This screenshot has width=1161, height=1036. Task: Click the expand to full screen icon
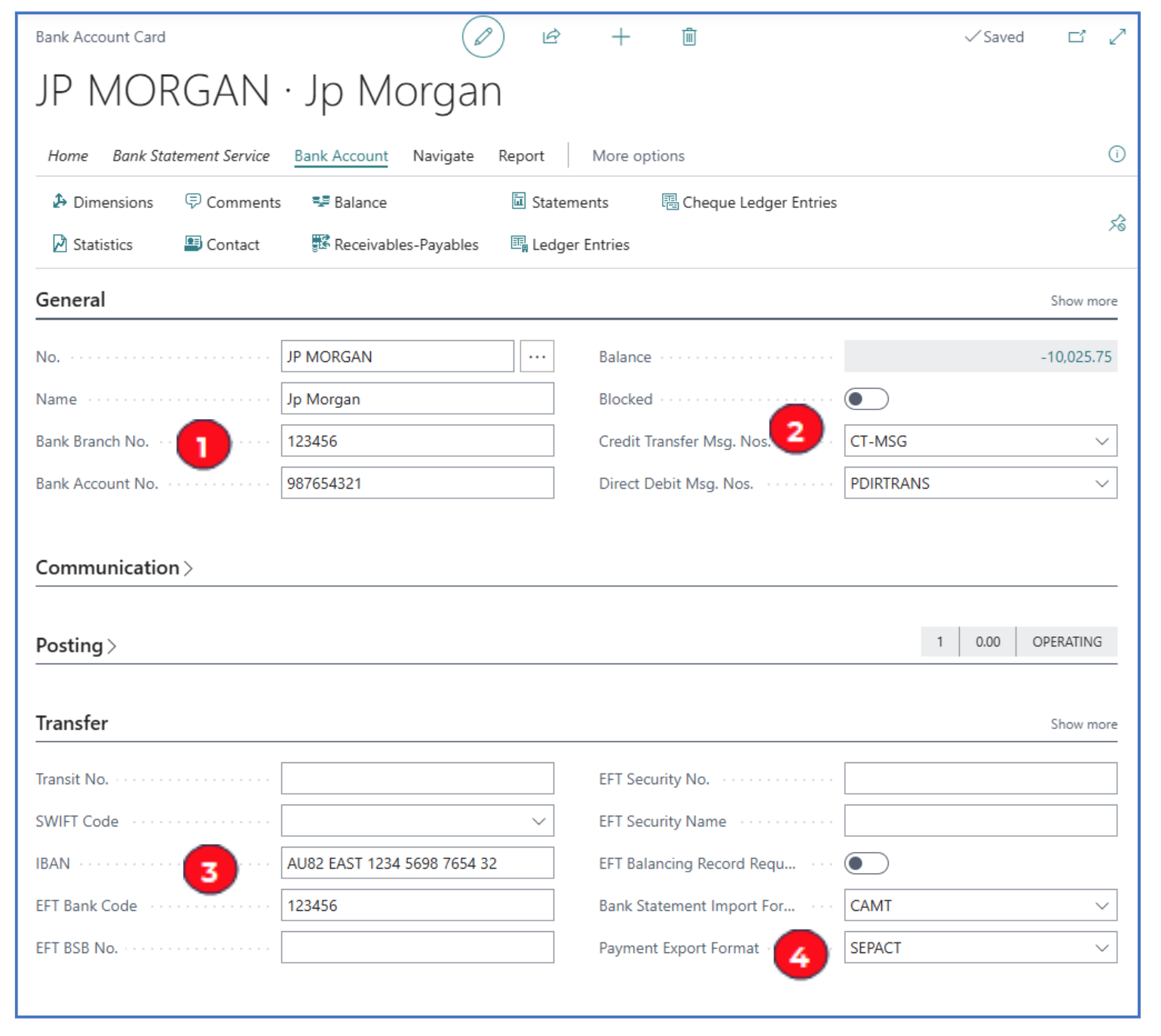coord(1117,37)
